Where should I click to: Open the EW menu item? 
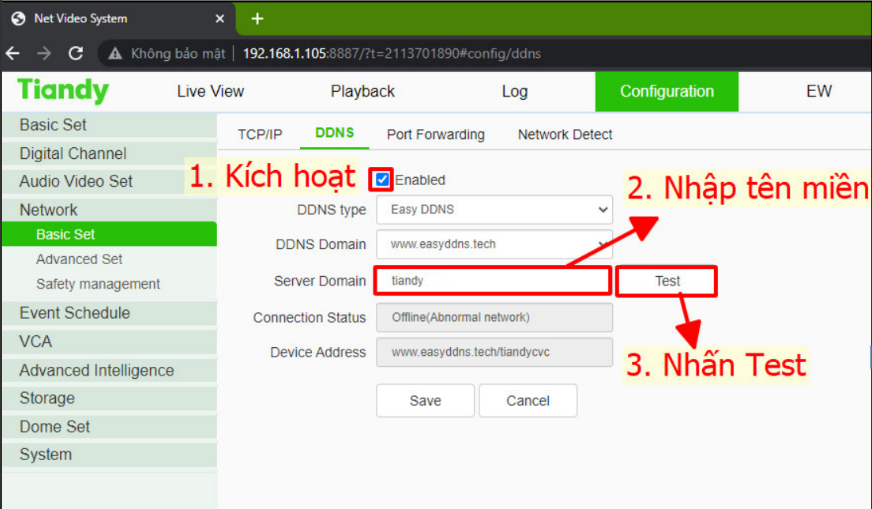pos(819,91)
